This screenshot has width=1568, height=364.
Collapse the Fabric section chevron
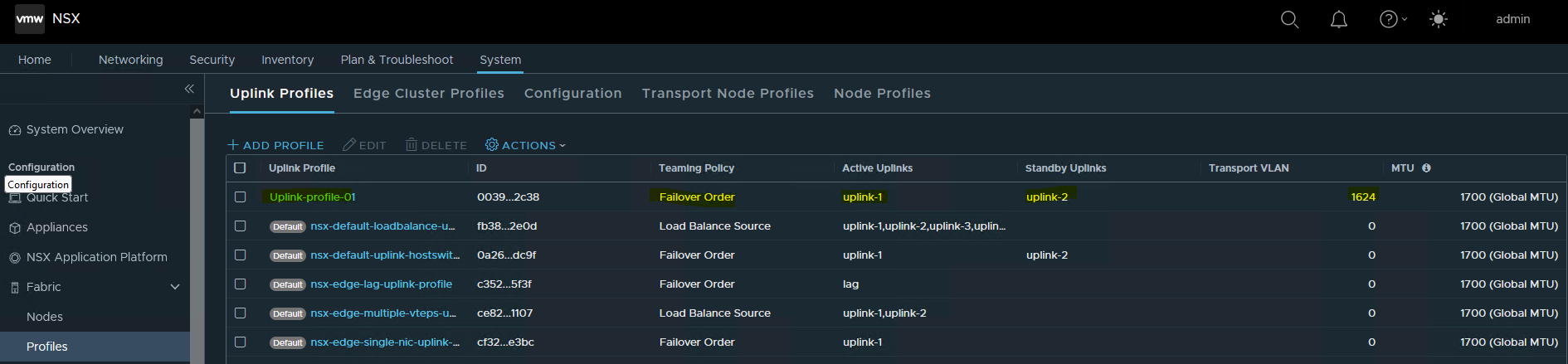coord(175,287)
